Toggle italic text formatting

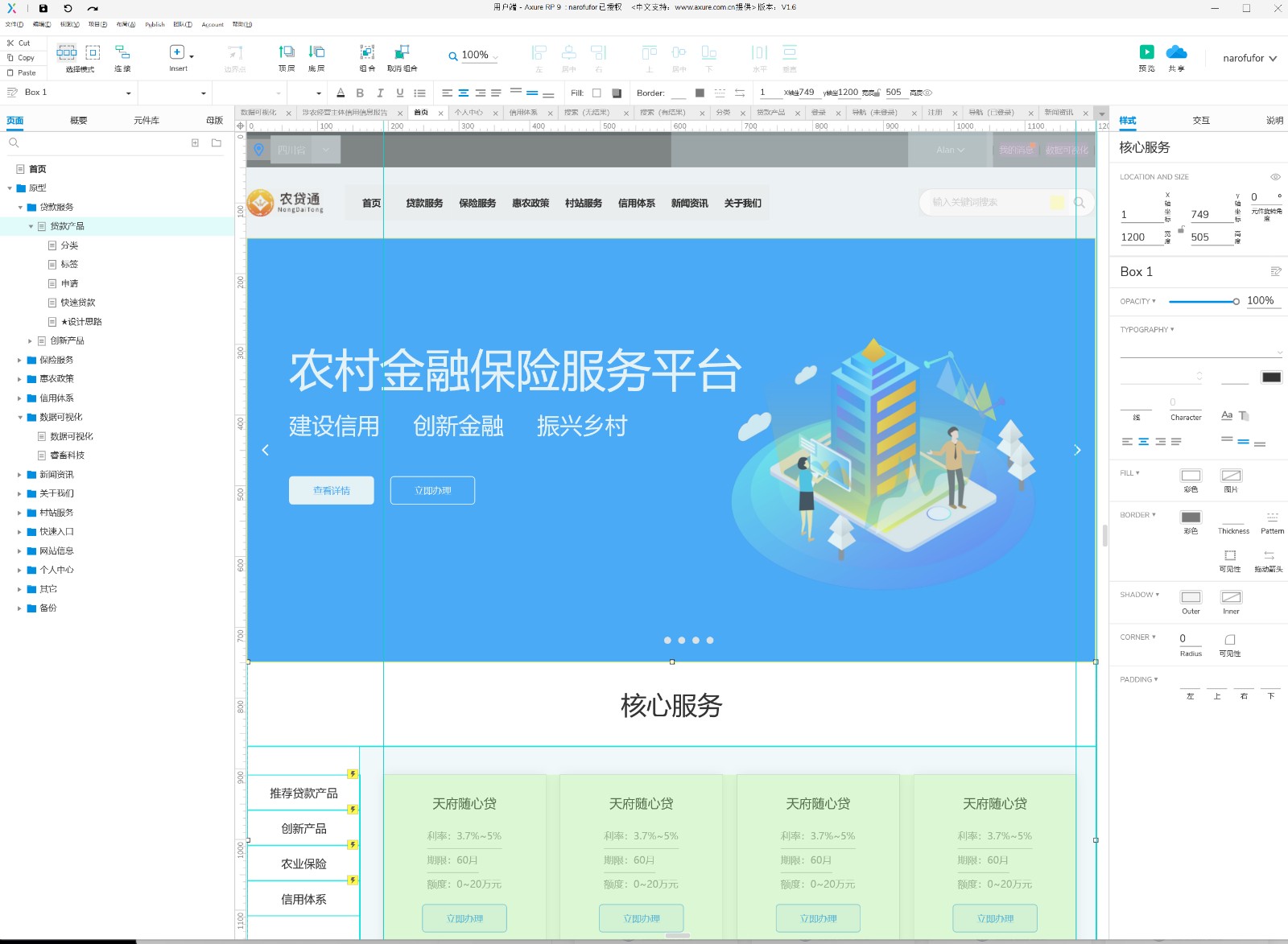point(380,93)
